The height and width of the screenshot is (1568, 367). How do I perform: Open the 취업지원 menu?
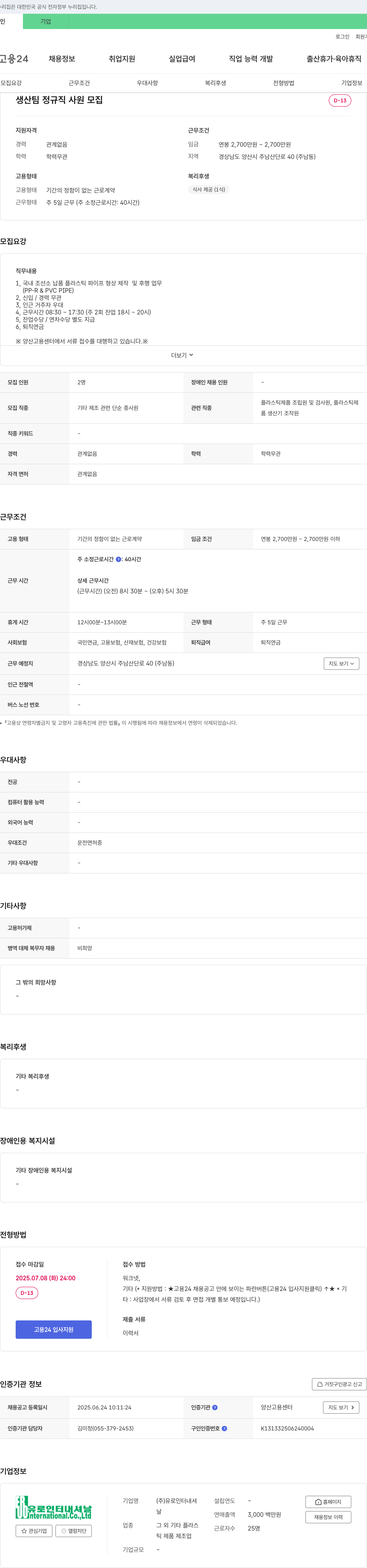[x=122, y=59]
